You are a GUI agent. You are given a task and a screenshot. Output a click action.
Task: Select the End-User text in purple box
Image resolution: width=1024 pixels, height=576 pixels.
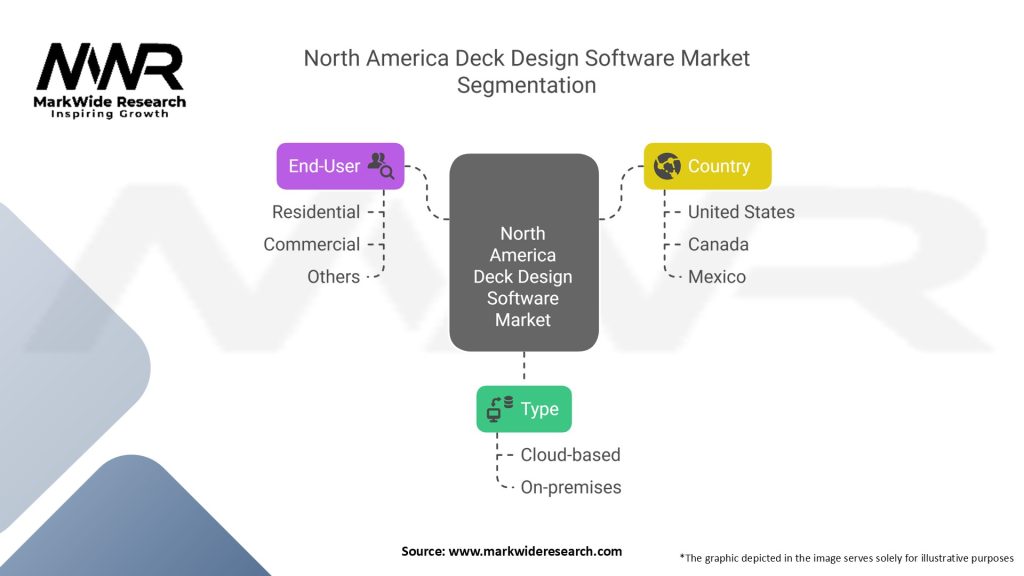tap(324, 166)
